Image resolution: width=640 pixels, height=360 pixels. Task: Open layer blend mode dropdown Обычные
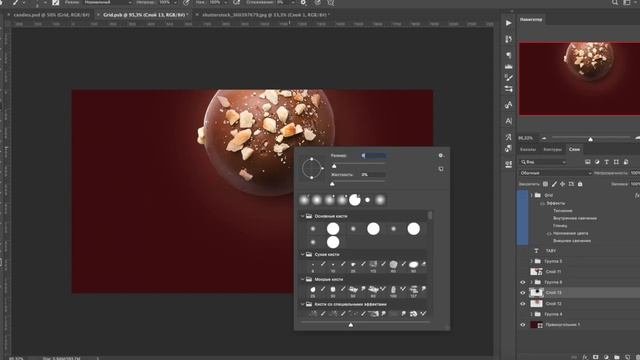point(556,173)
